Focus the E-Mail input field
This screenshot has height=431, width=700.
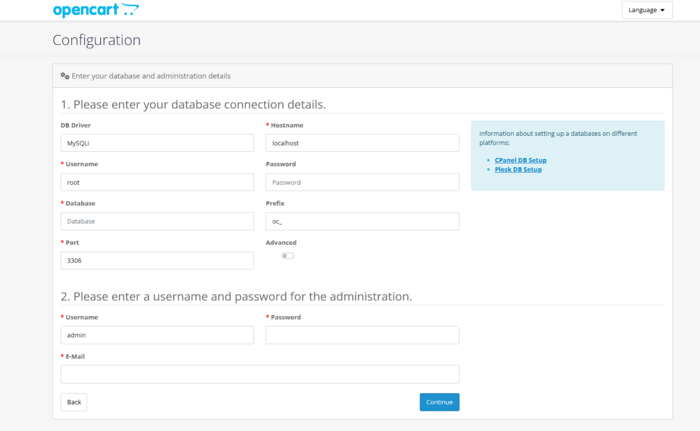pyautogui.click(x=260, y=374)
